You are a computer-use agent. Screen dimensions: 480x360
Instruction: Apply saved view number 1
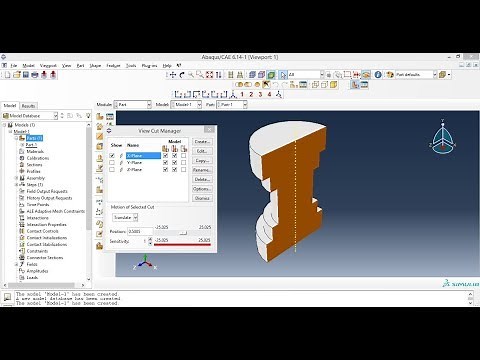pyautogui.click(x=242, y=95)
